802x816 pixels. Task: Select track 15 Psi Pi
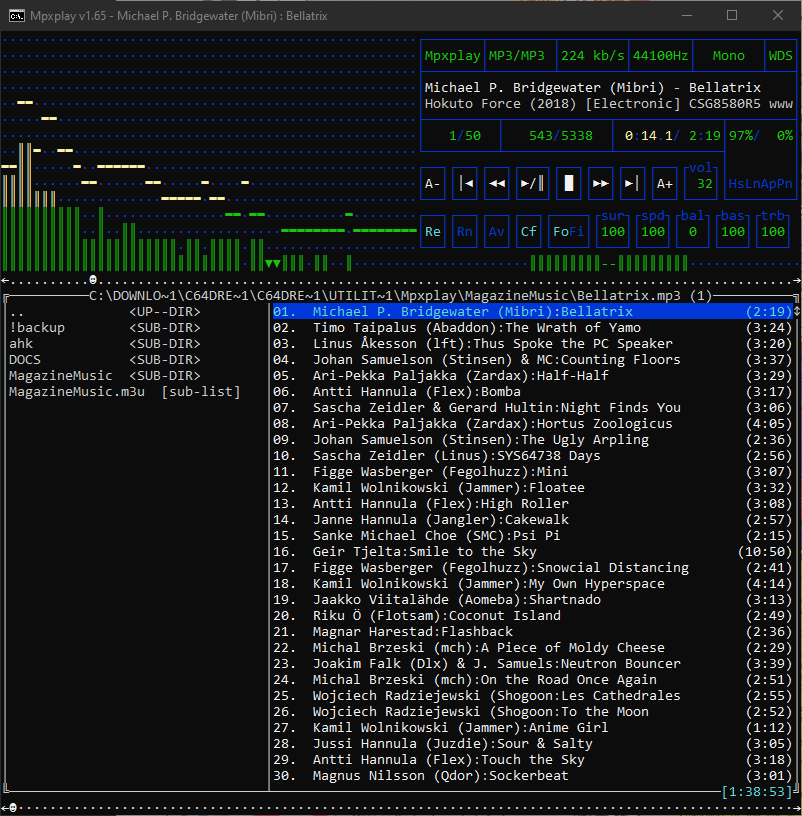532,536
